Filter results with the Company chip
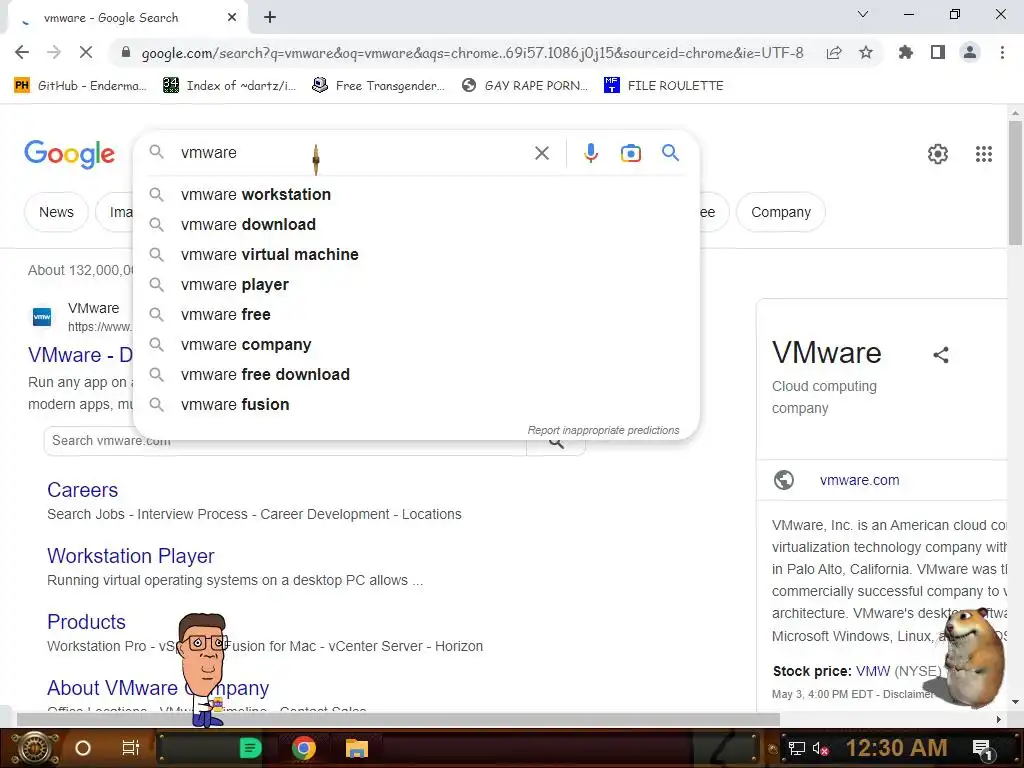1024x768 pixels. coord(780,212)
